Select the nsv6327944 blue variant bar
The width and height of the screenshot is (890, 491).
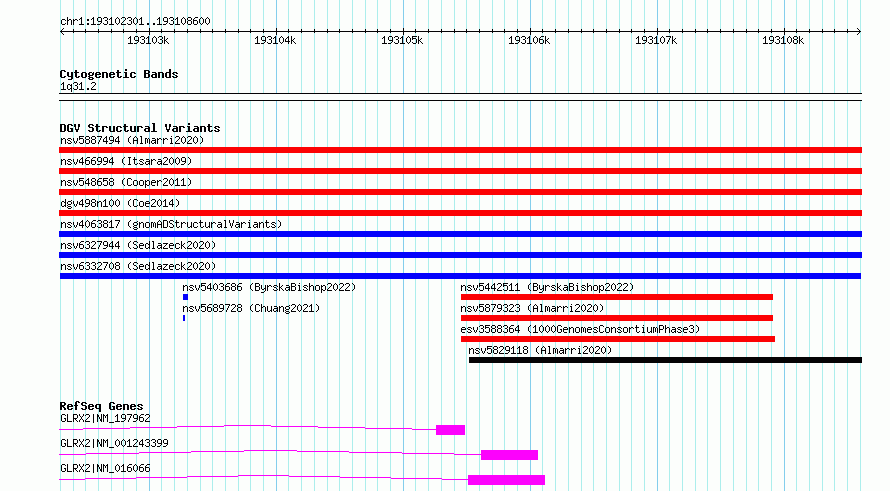coord(460,255)
